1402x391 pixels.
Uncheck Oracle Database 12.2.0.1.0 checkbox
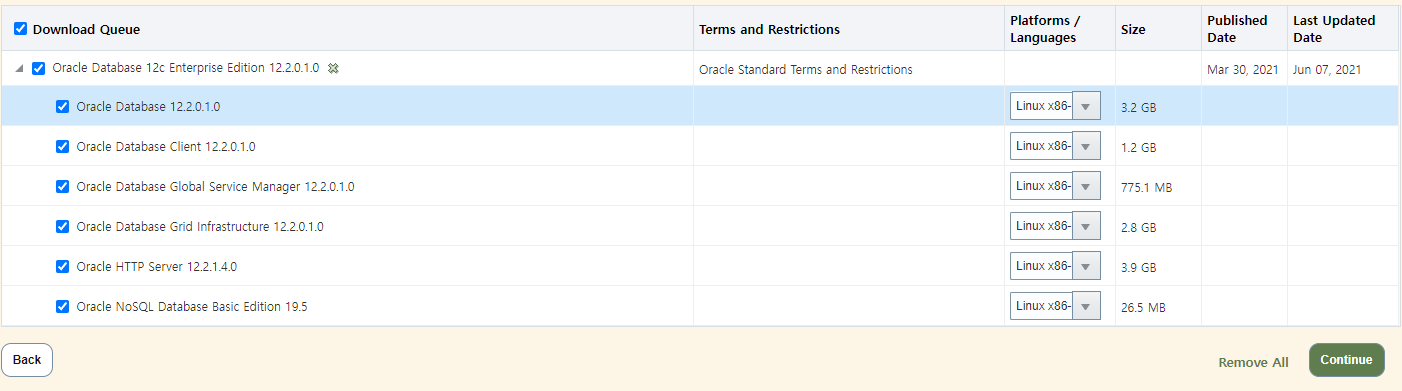[63, 106]
